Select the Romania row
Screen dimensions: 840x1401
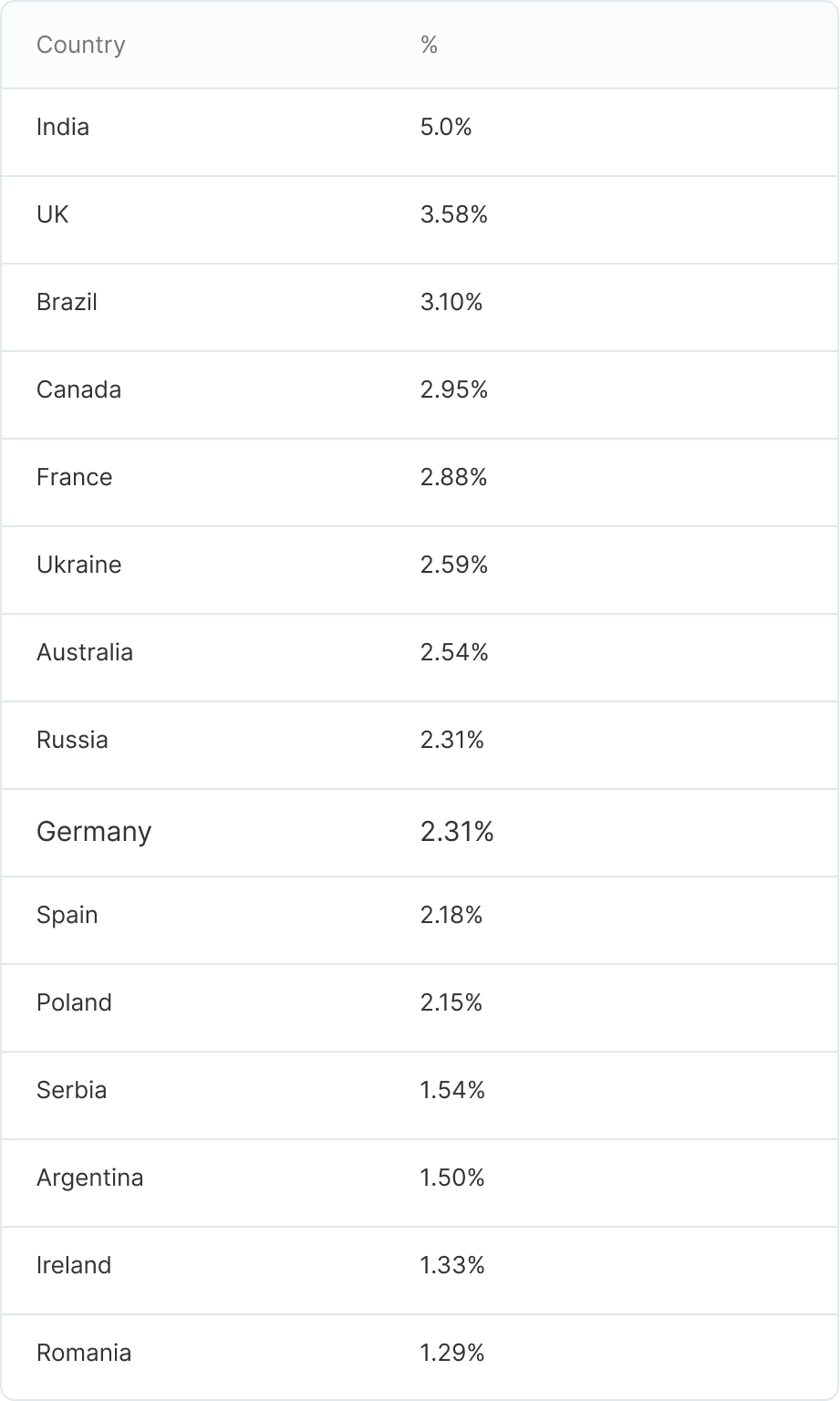pyautogui.click(x=84, y=1353)
